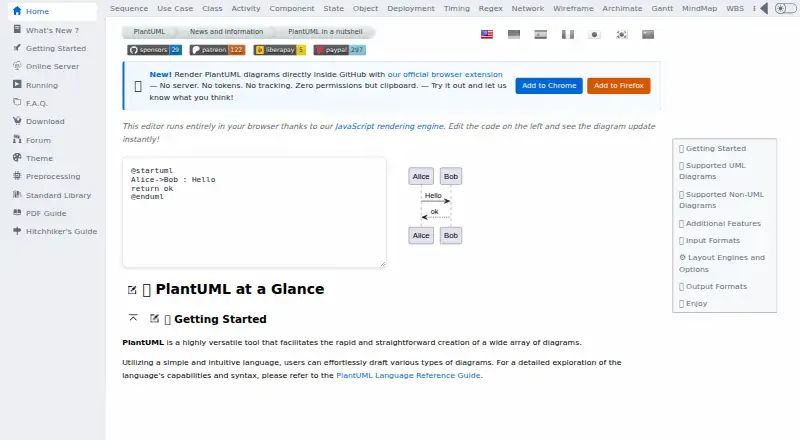The image size is (800, 440).
Task: Go to Getting Started in sidebar
Action: point(56,48)
